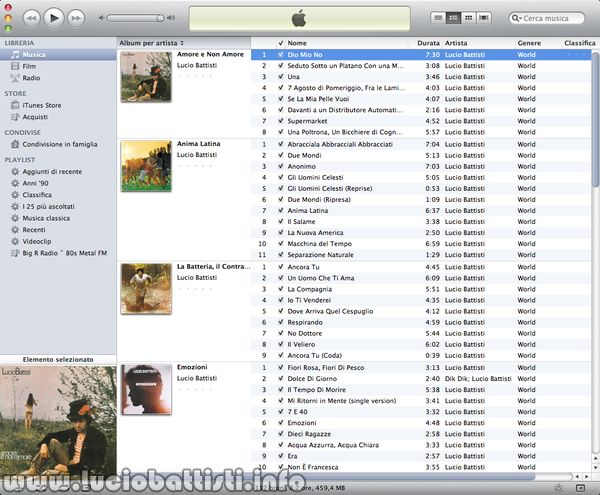Open Musica in the library sidebar
This screenshot has height=495, width=600.
click(x=58, y=55)
